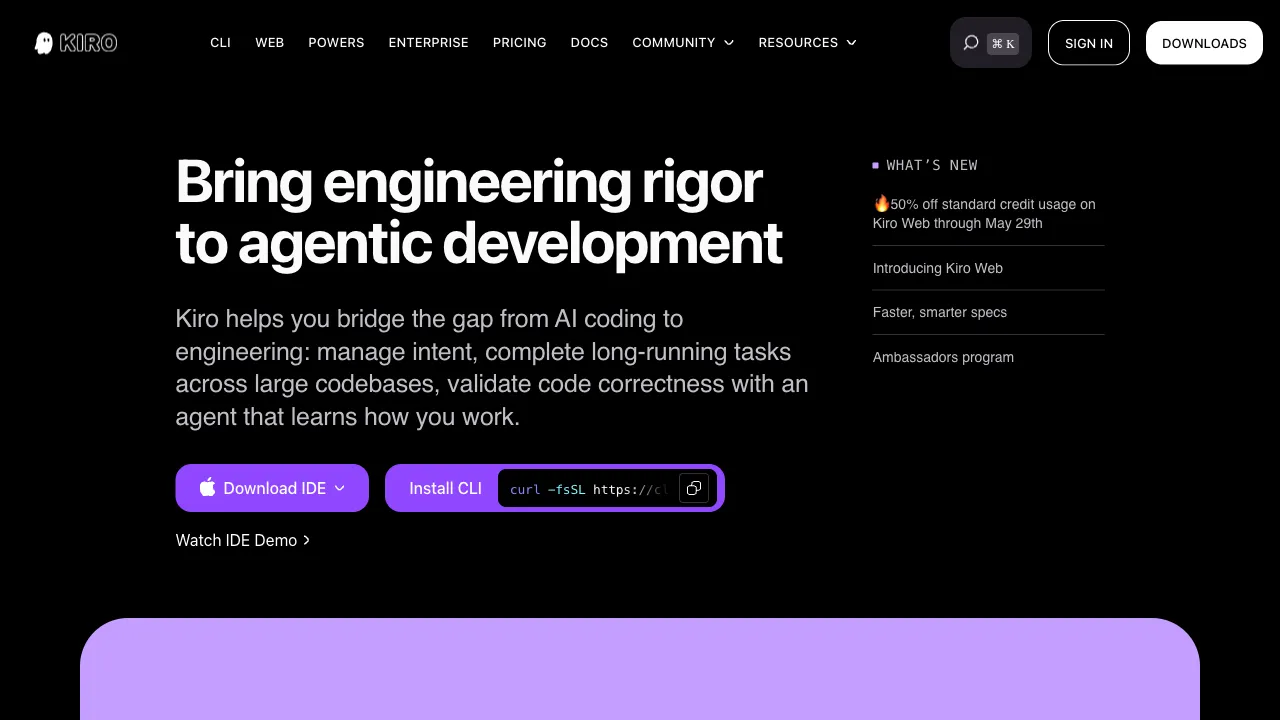Image resolution: width=1280 pixels, height=720 pixels.
Task: Open the Docs nav item
Action: click(x=590, y=43)
